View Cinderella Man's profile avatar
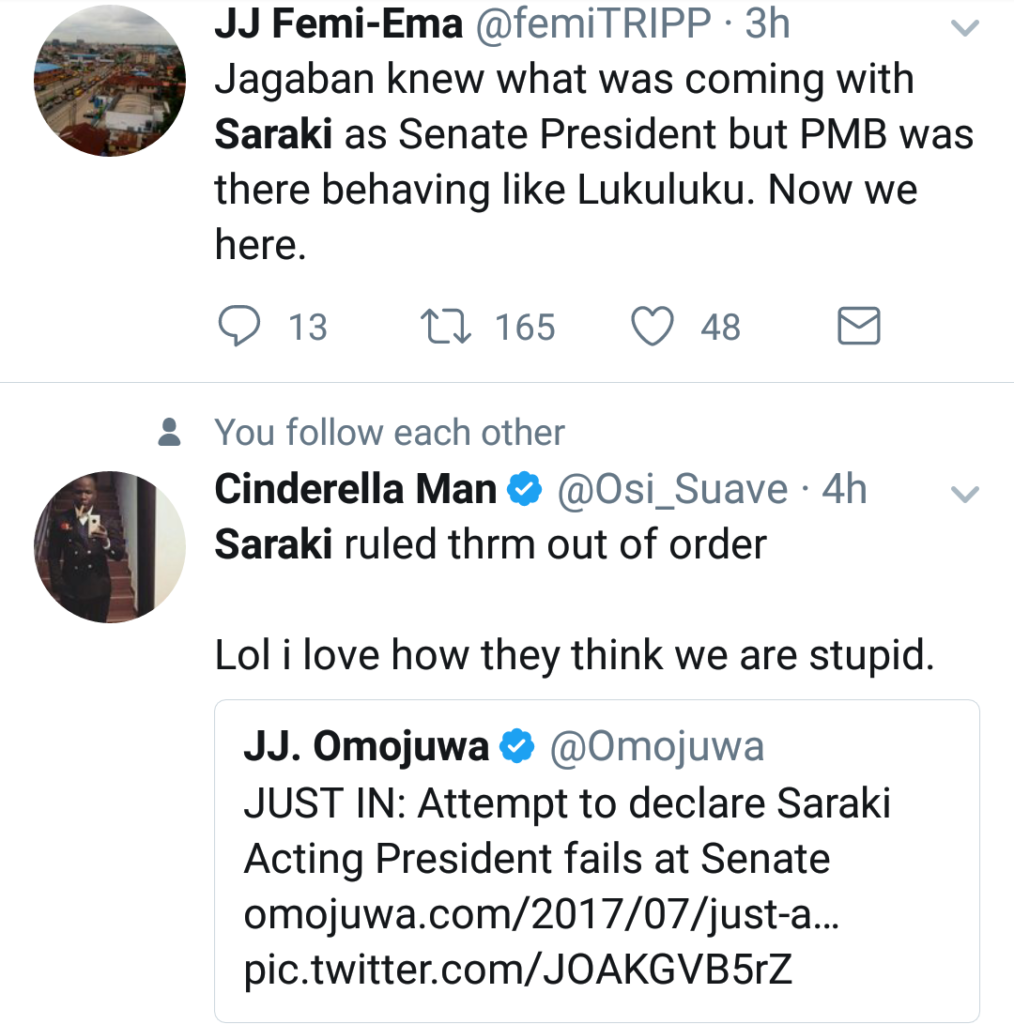Screen dimensions: 1014x1024 point(110,546)
